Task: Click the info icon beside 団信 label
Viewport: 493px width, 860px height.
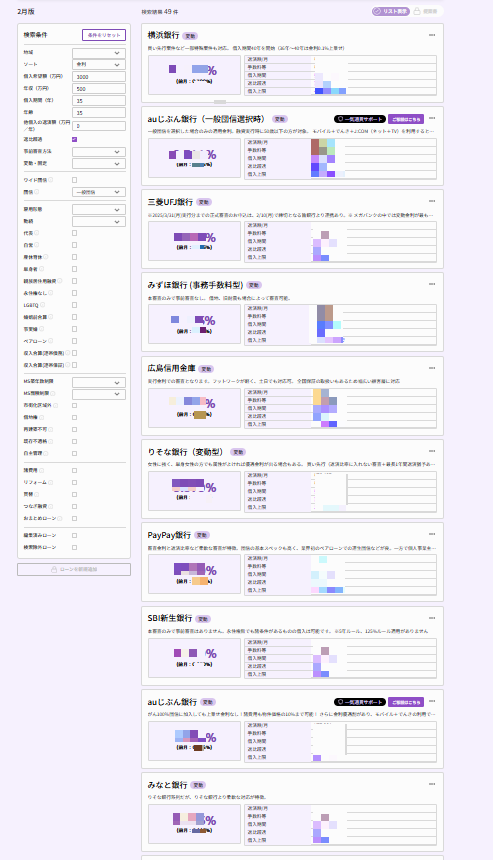Action: [37, 192]
